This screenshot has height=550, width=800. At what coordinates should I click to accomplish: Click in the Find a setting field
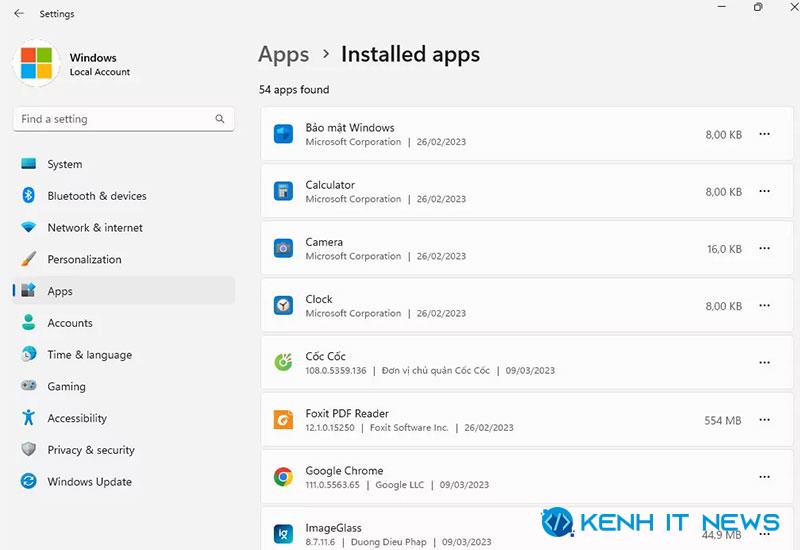click(124, 119)
